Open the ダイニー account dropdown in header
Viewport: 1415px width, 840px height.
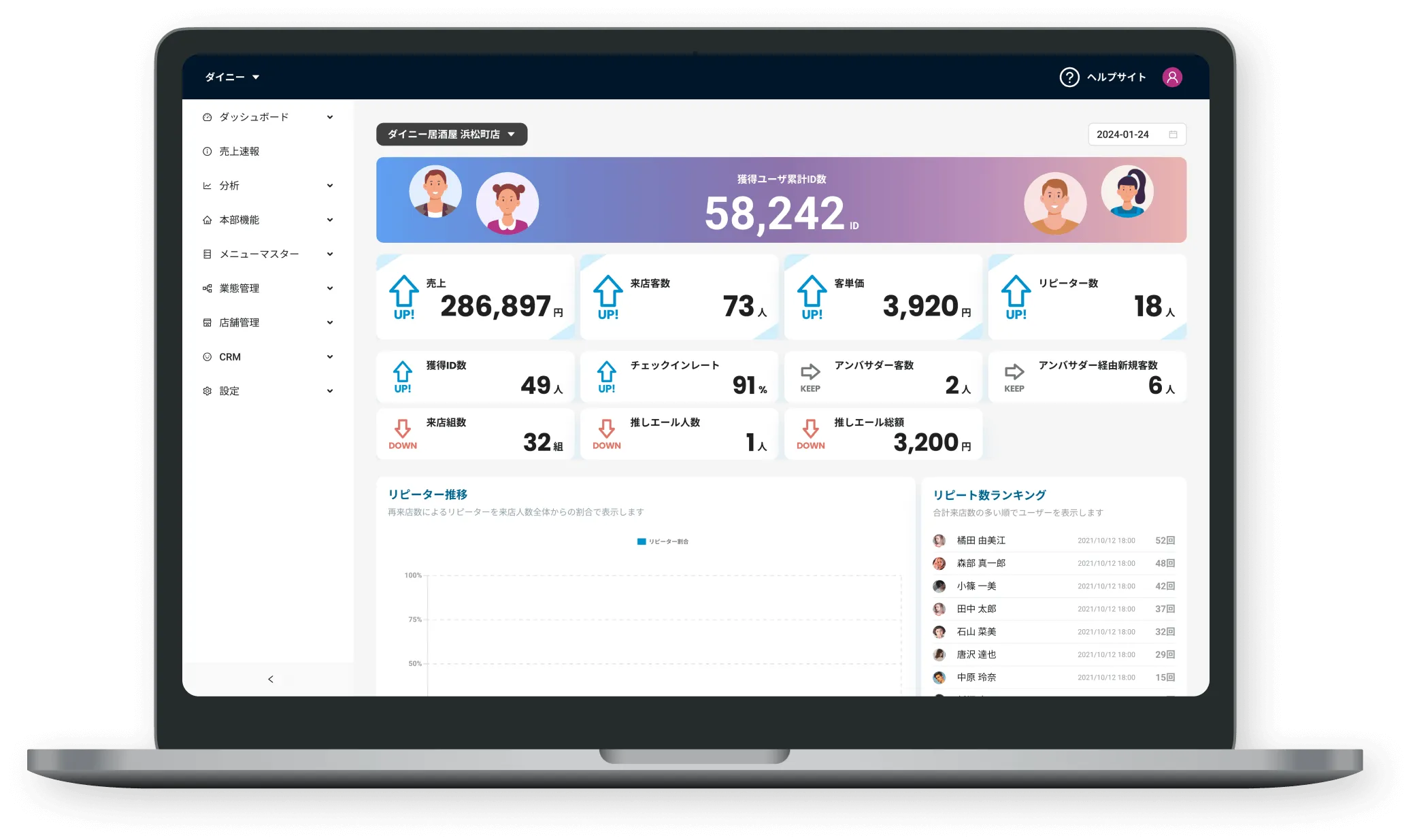pos(232,77)
